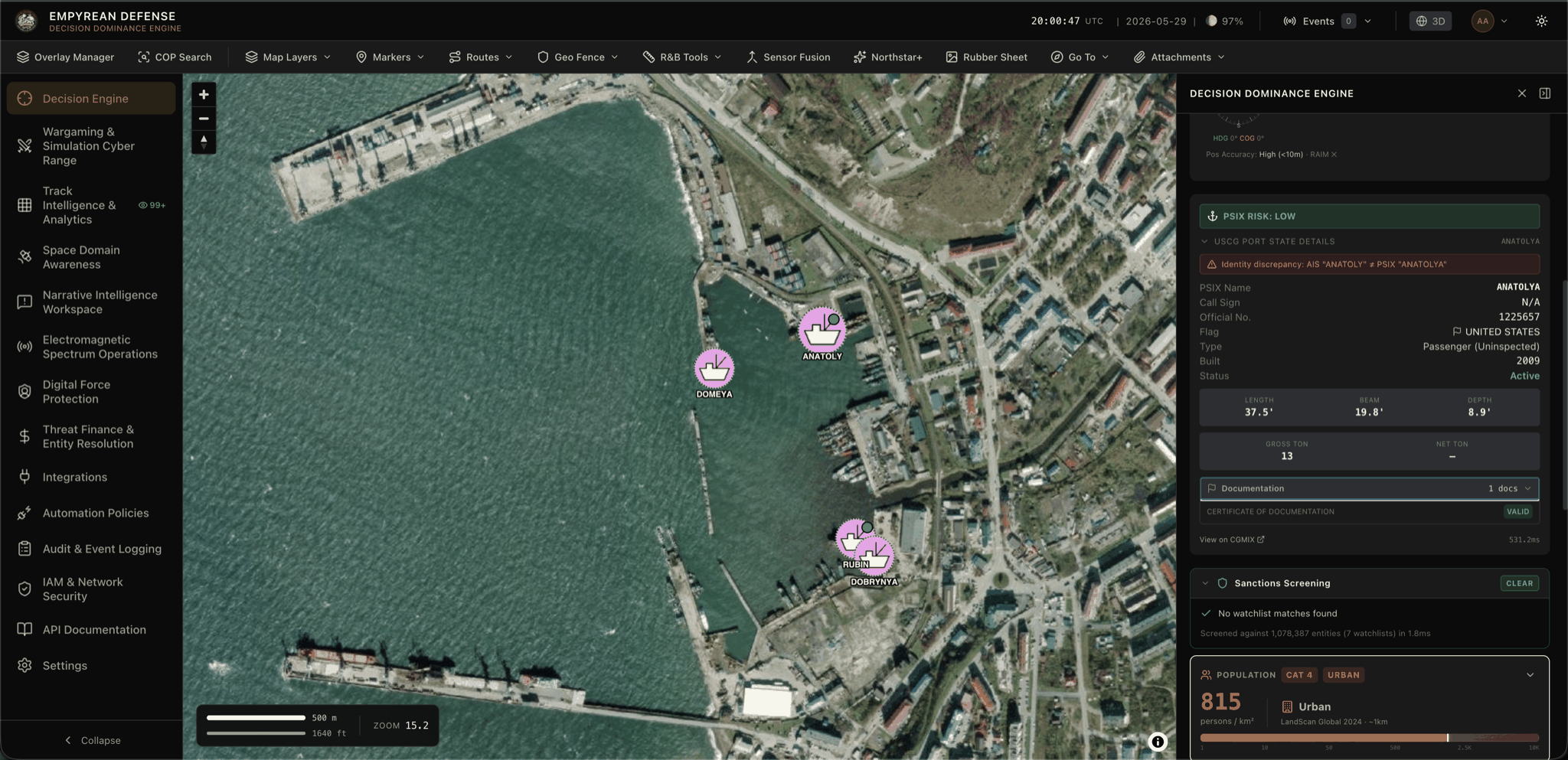Collapse the Population card chevron
The width and height of the screenshot is (1568, 760).
click(1530, 675)
